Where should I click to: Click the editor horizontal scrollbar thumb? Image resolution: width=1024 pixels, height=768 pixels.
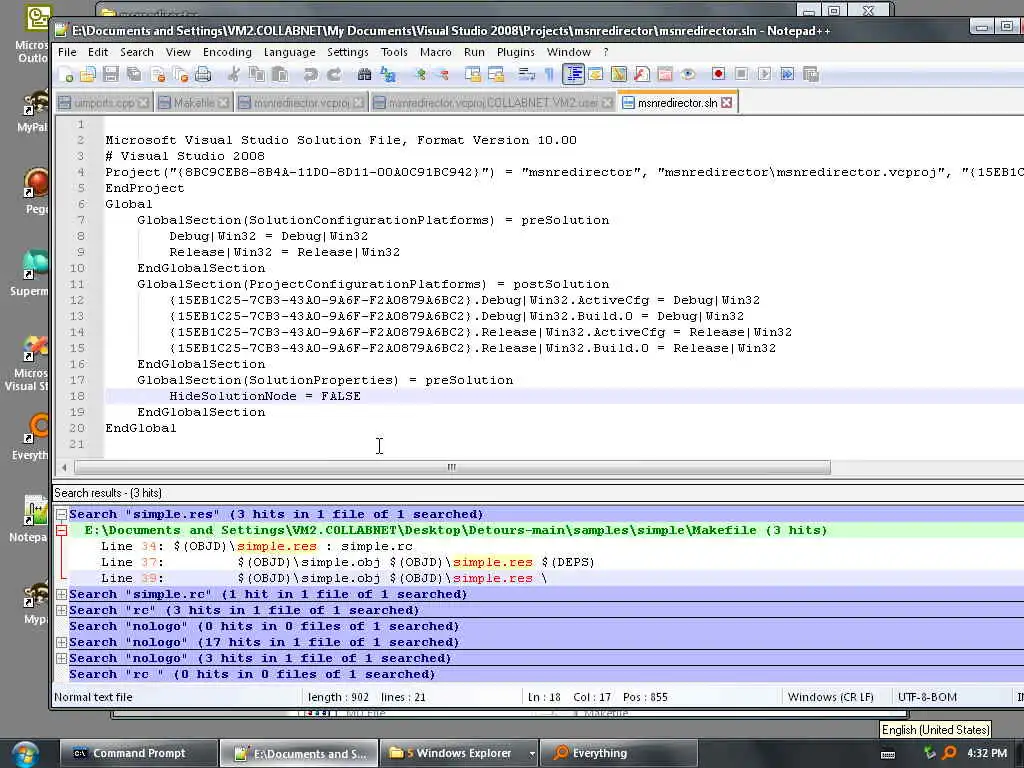(x=452, y=468)
